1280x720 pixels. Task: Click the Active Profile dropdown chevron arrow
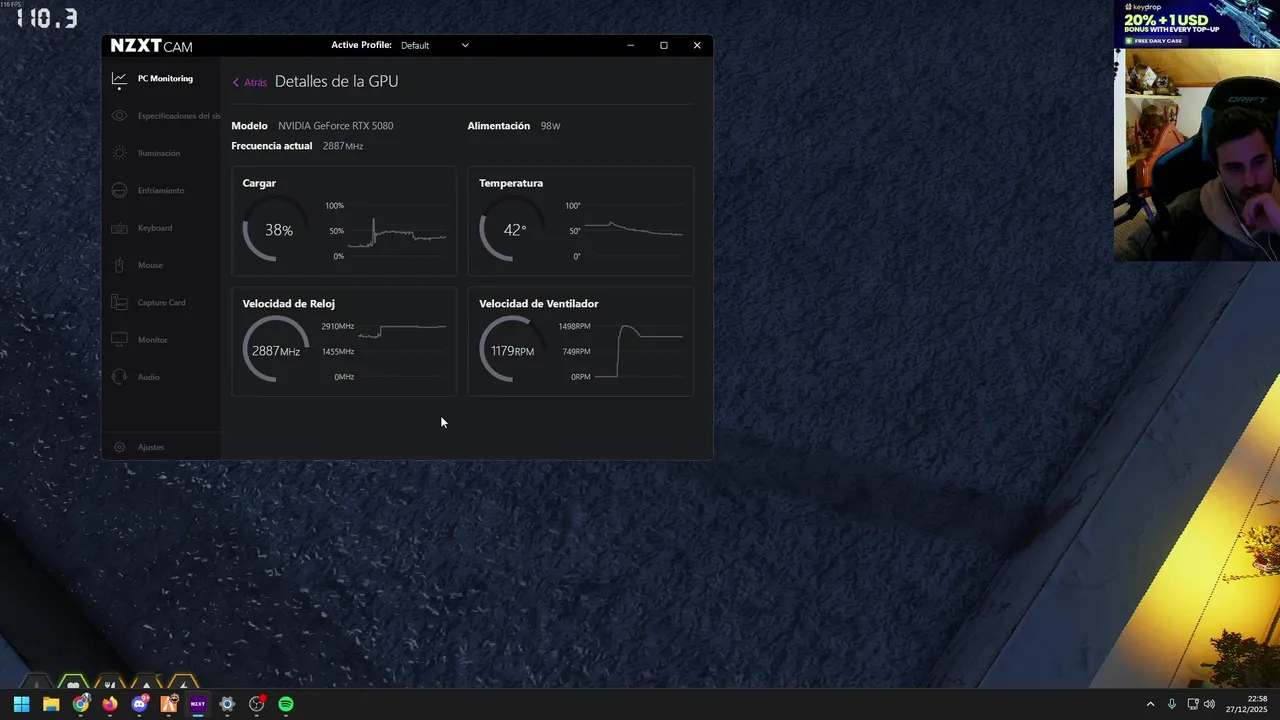(464, 45)
